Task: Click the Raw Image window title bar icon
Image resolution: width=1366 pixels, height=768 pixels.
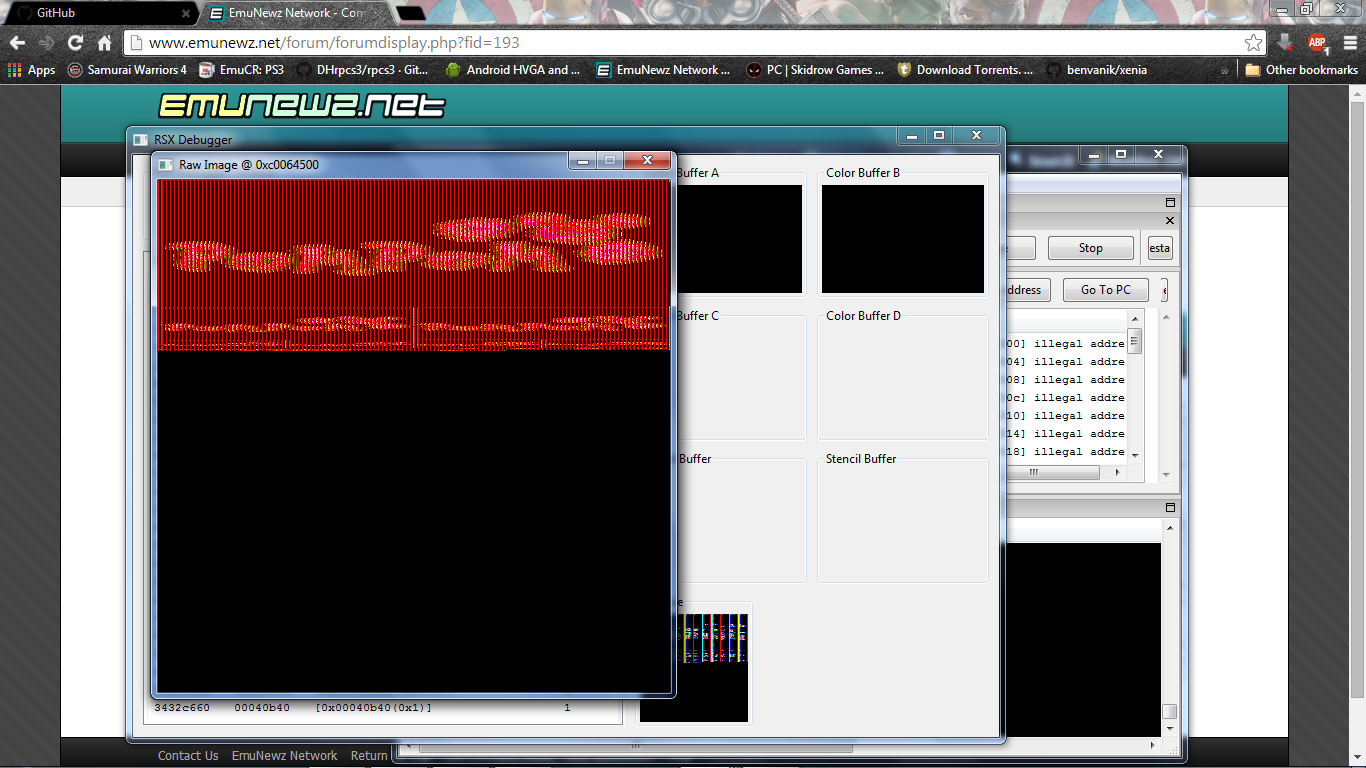Action: (x=166, y=164)
